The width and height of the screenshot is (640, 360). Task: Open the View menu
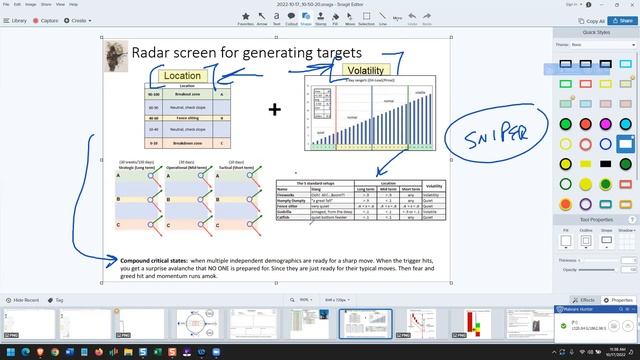point(60,4)
